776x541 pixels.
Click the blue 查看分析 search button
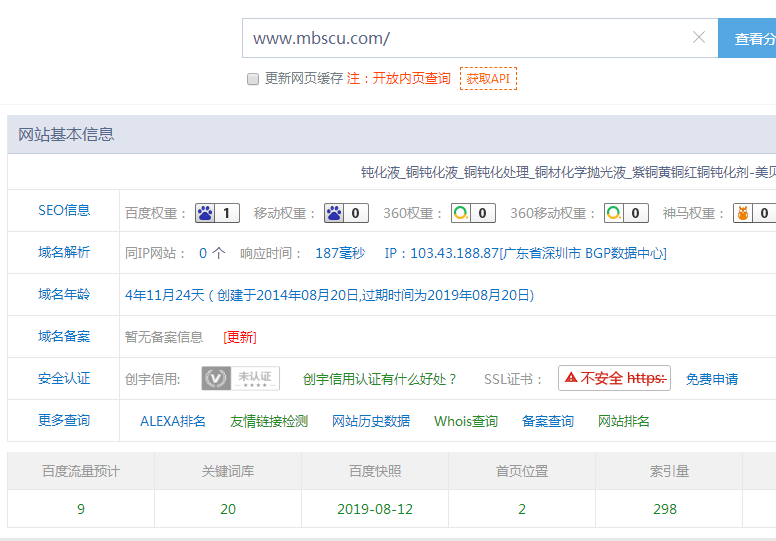point(747,38)
